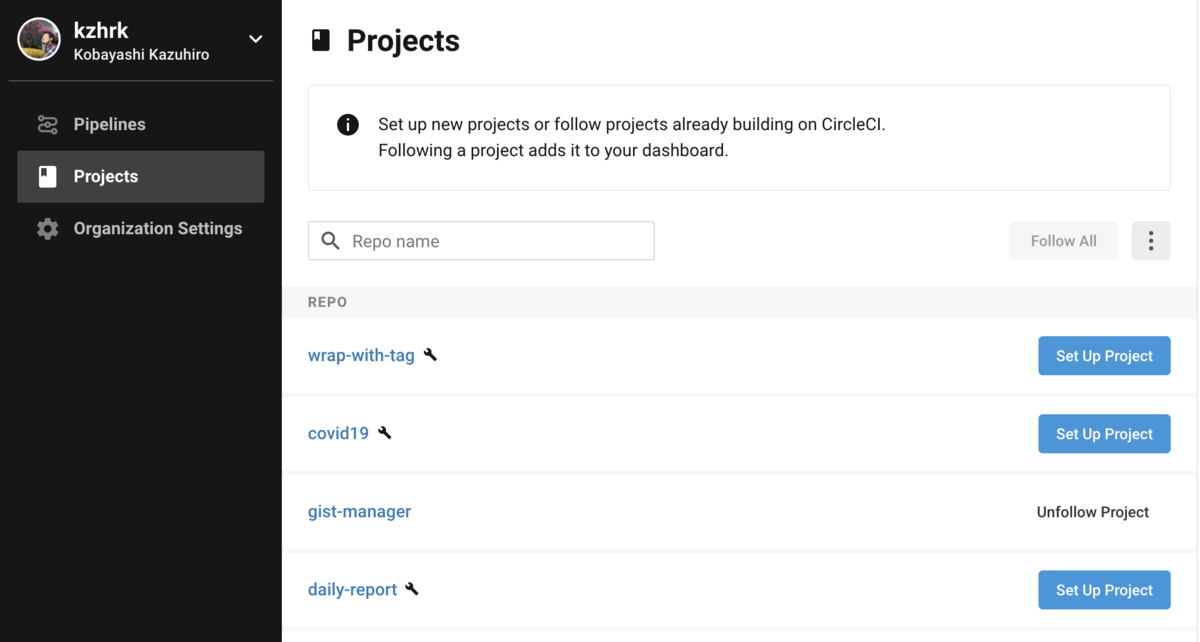Click the wrench icon beside daily-report
This screenshot has height=642, width=1200.
[x=412, y=589]
